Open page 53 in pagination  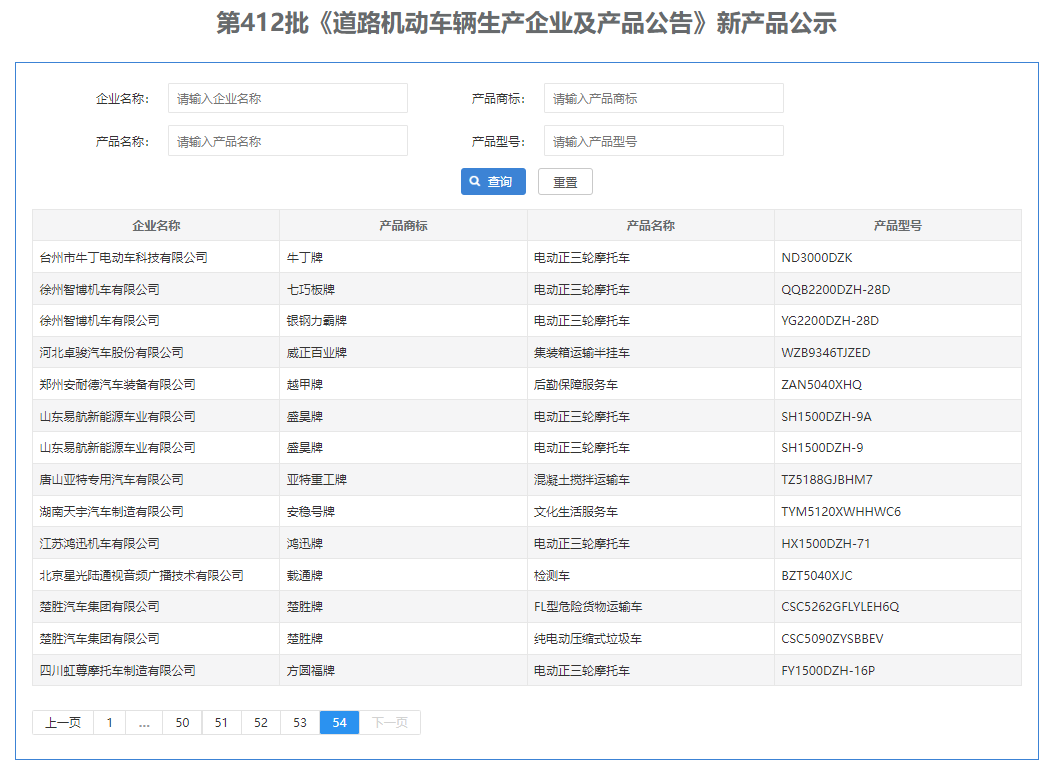(300, 722)
